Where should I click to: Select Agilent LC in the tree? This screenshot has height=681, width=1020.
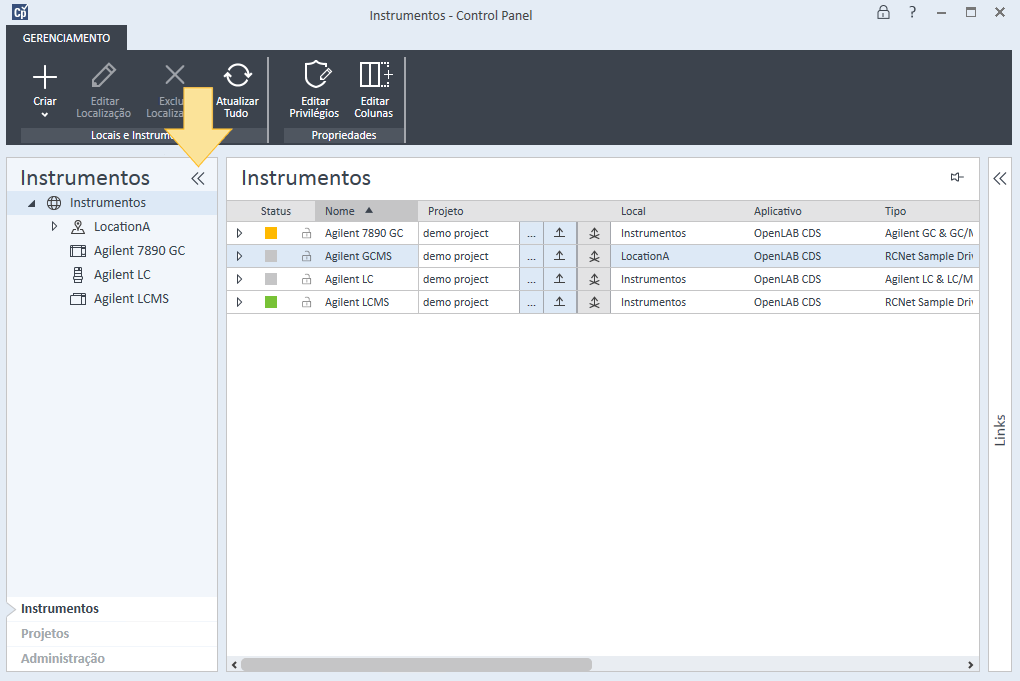pyautogui.click(x=122, y=274)
